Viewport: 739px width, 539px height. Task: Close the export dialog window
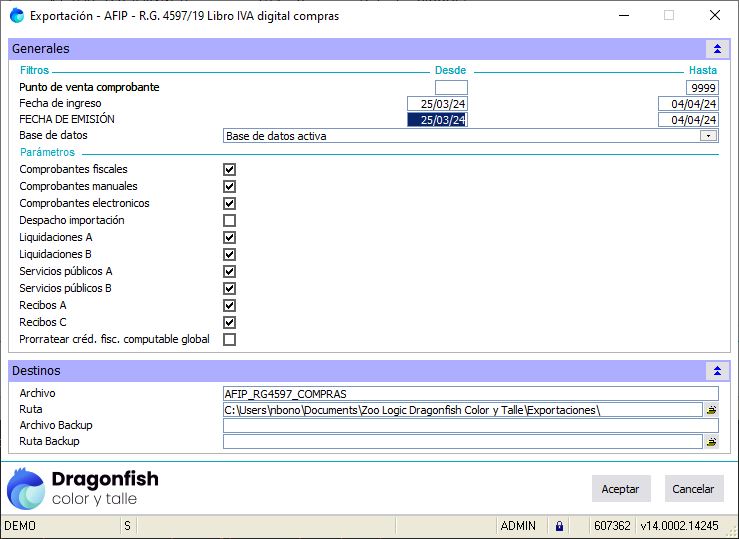point(715,16)
